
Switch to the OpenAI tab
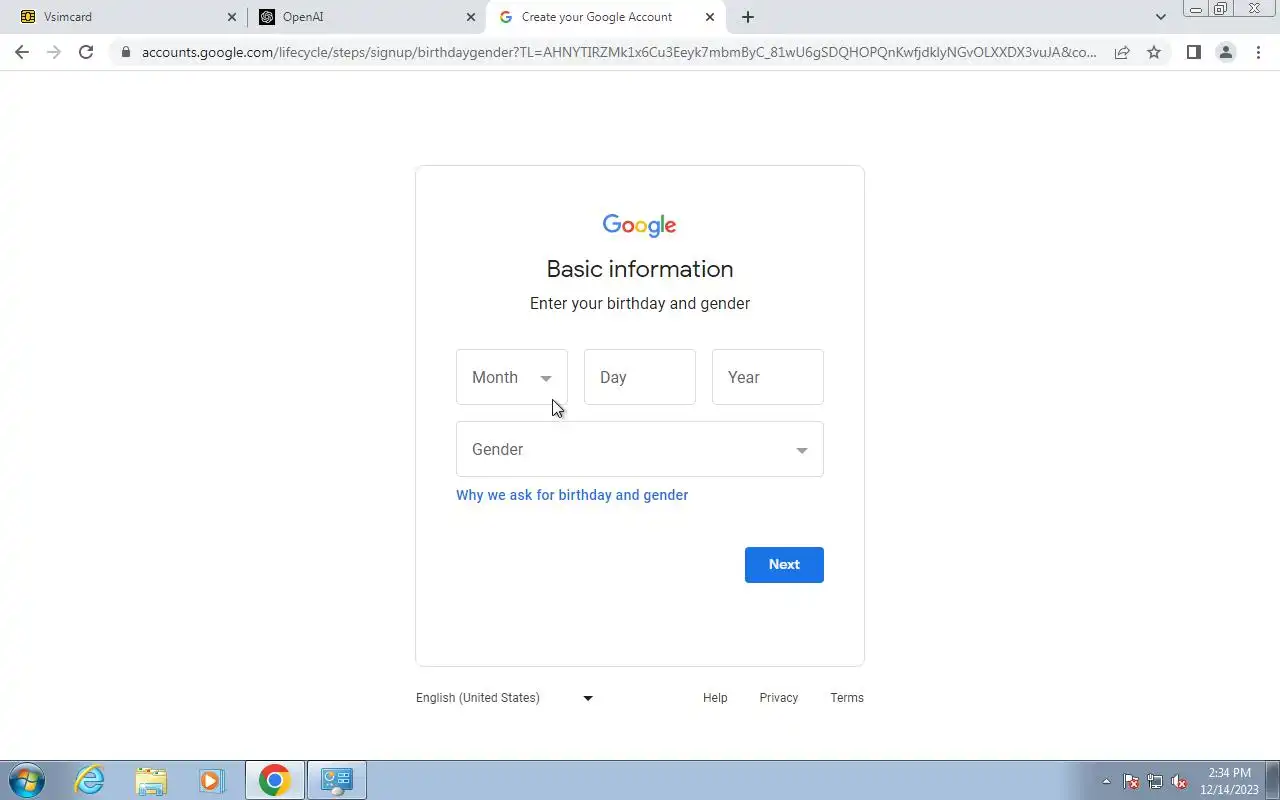366,17
